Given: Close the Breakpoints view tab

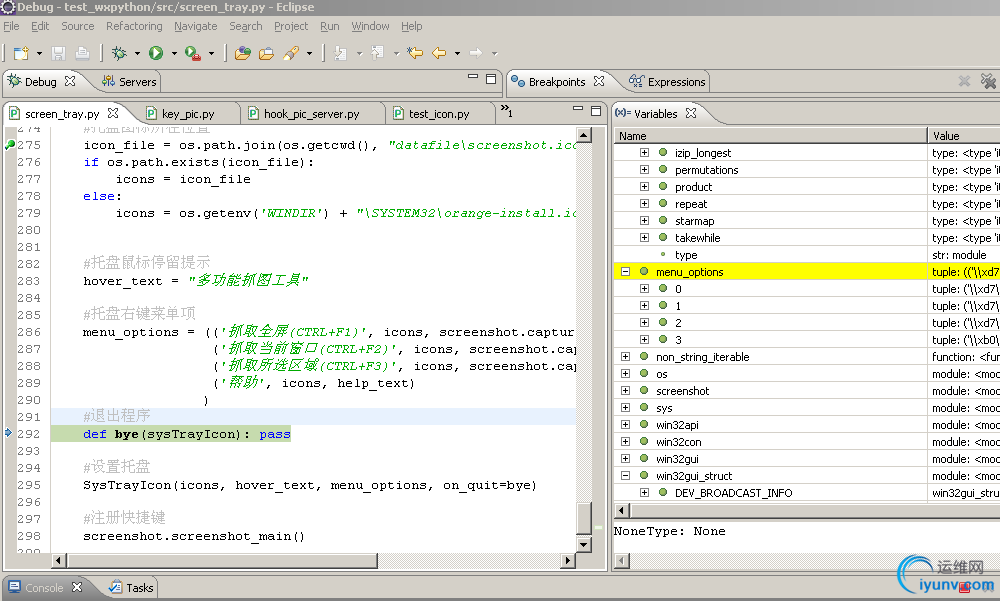Looking at the screenshot, I should [598, 81].
